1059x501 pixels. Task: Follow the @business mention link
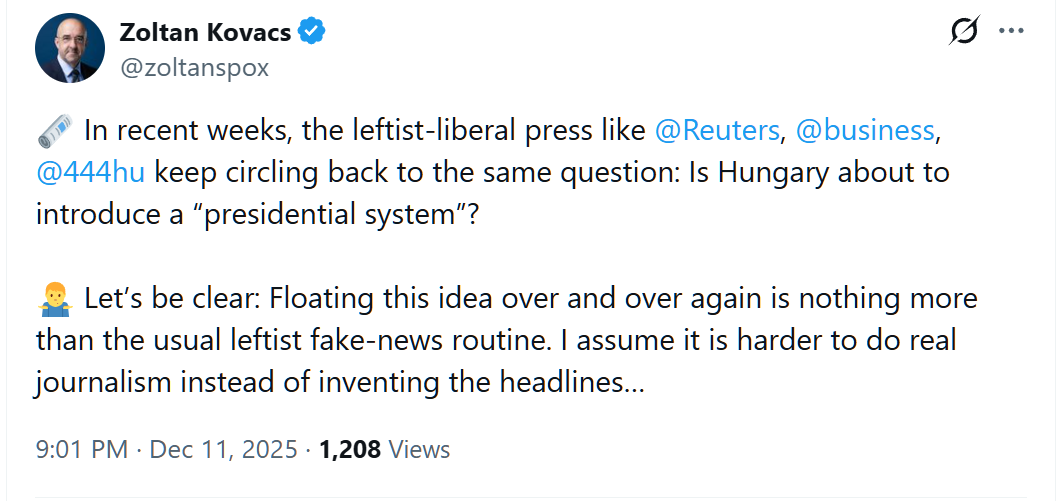tap(866, 130)
